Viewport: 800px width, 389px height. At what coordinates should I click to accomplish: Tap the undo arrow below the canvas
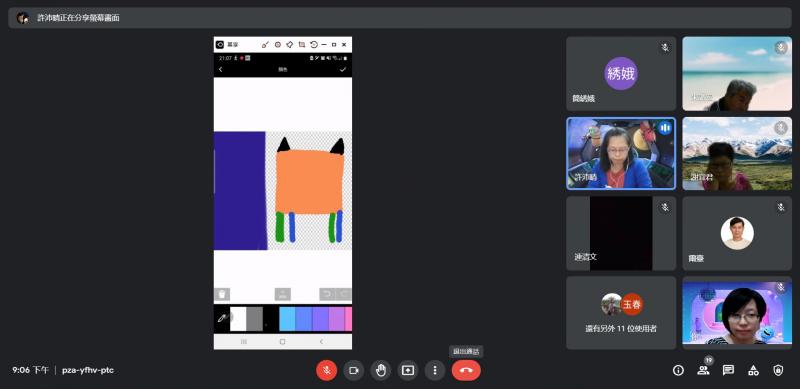click(x=327, y=295)
